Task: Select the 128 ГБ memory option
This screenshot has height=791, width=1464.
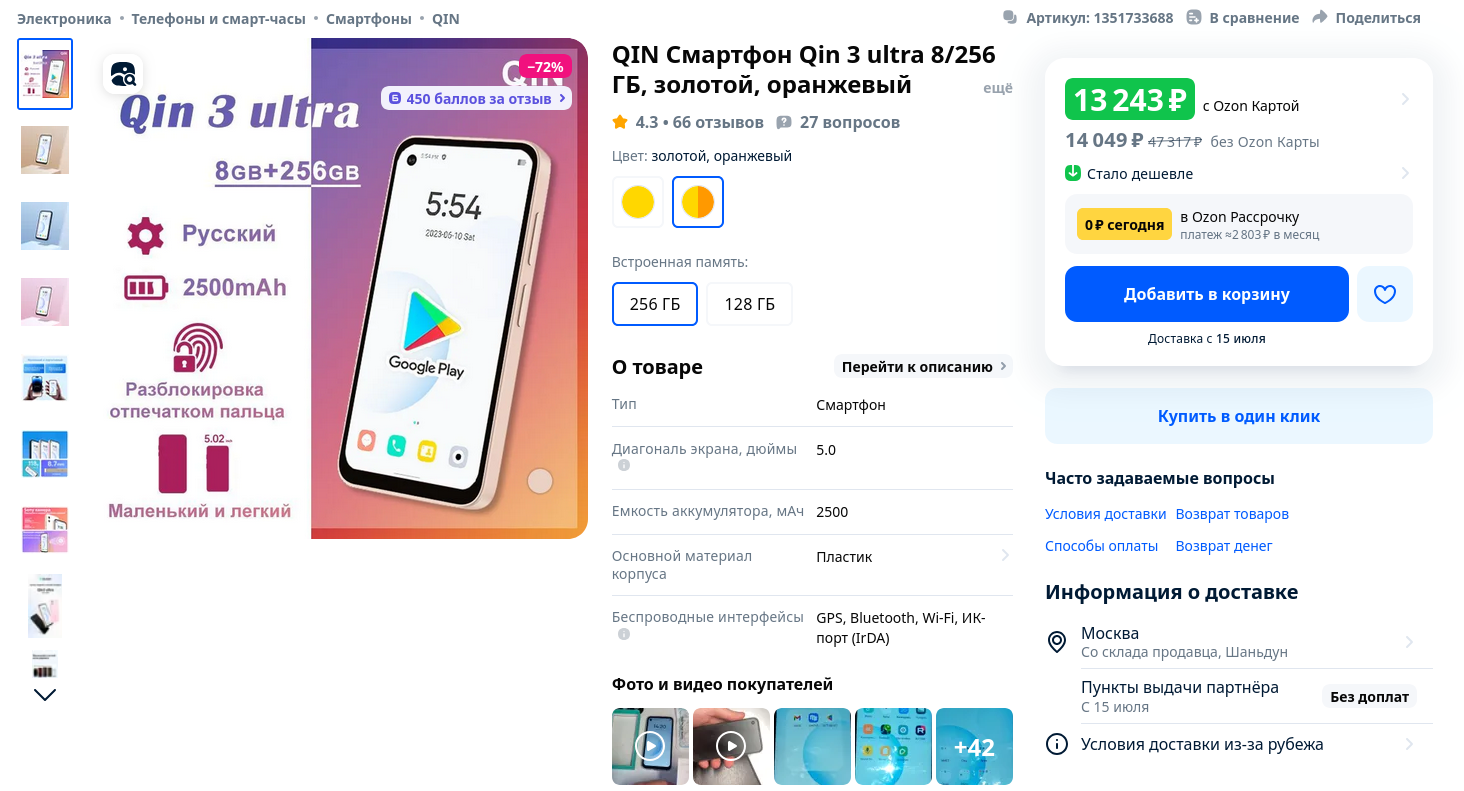Action: coord(750,304)
